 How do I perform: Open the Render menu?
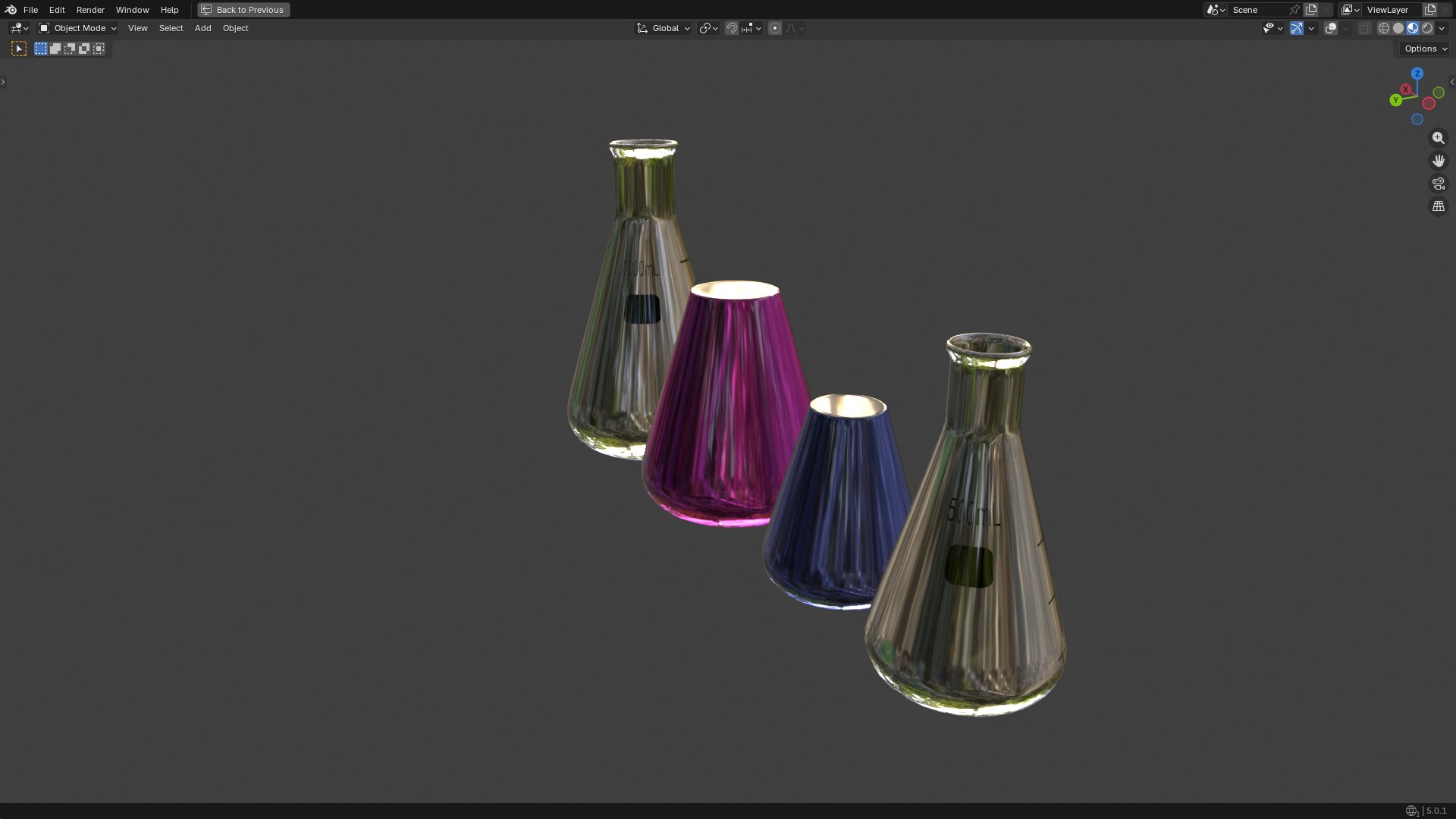coord(90,10)
